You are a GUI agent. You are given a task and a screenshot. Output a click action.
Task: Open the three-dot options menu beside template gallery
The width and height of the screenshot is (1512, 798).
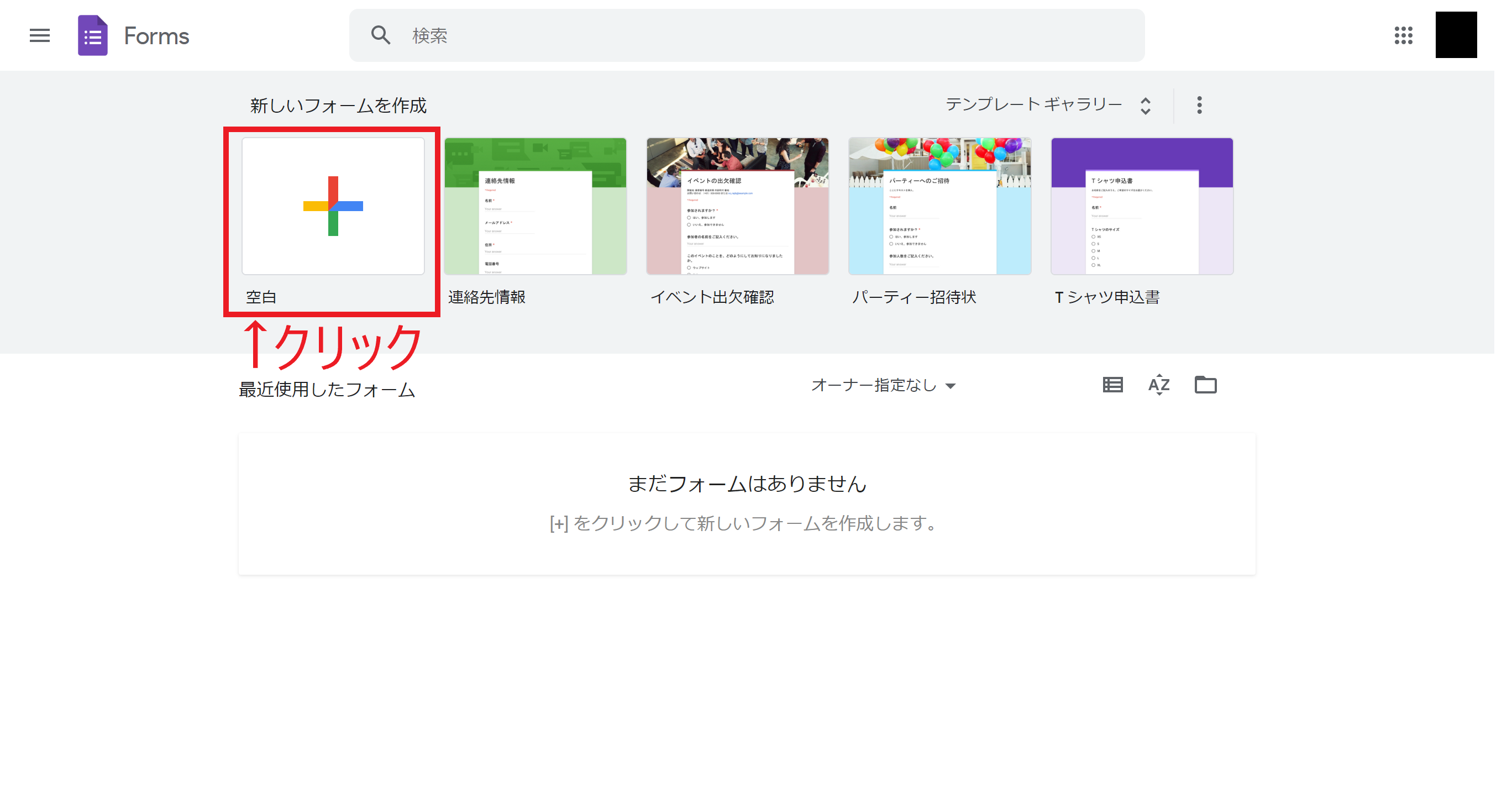[x=1199, y=105]
